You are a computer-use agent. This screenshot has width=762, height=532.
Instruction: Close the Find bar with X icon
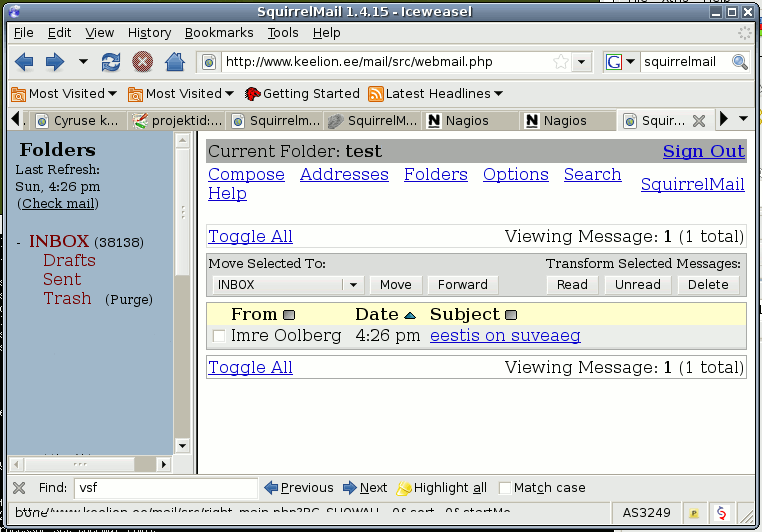[x=19, y=488]
